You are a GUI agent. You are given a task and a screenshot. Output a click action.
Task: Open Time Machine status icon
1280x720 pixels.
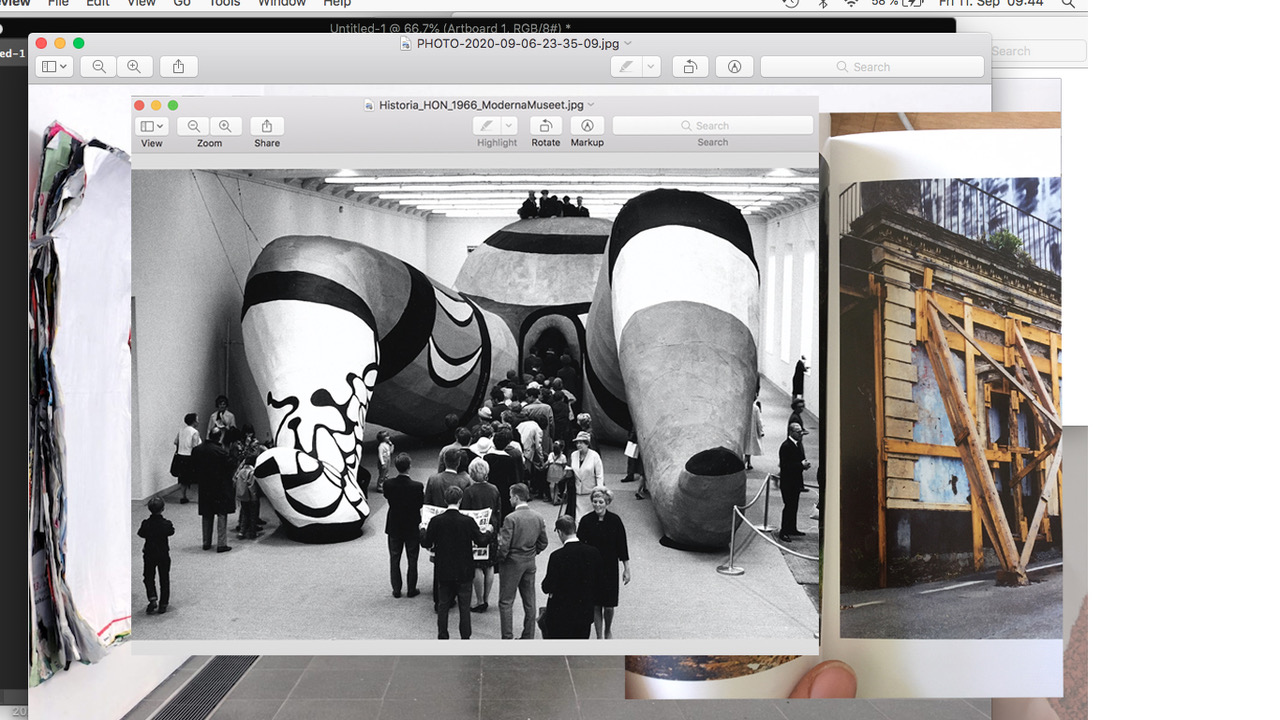pyautogui.click(x=791, y=4)
